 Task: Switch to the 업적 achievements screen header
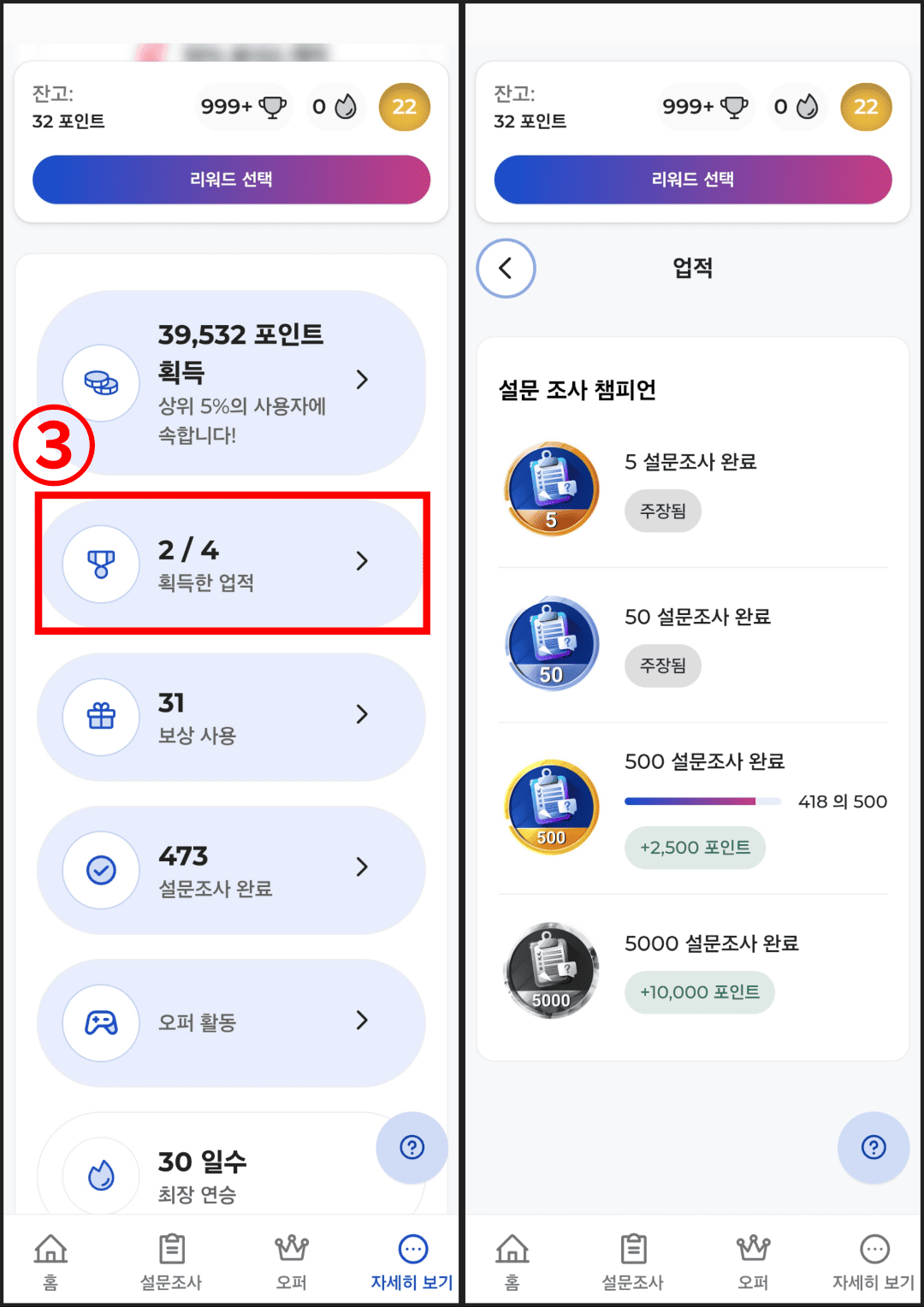(x=693, y=268)
